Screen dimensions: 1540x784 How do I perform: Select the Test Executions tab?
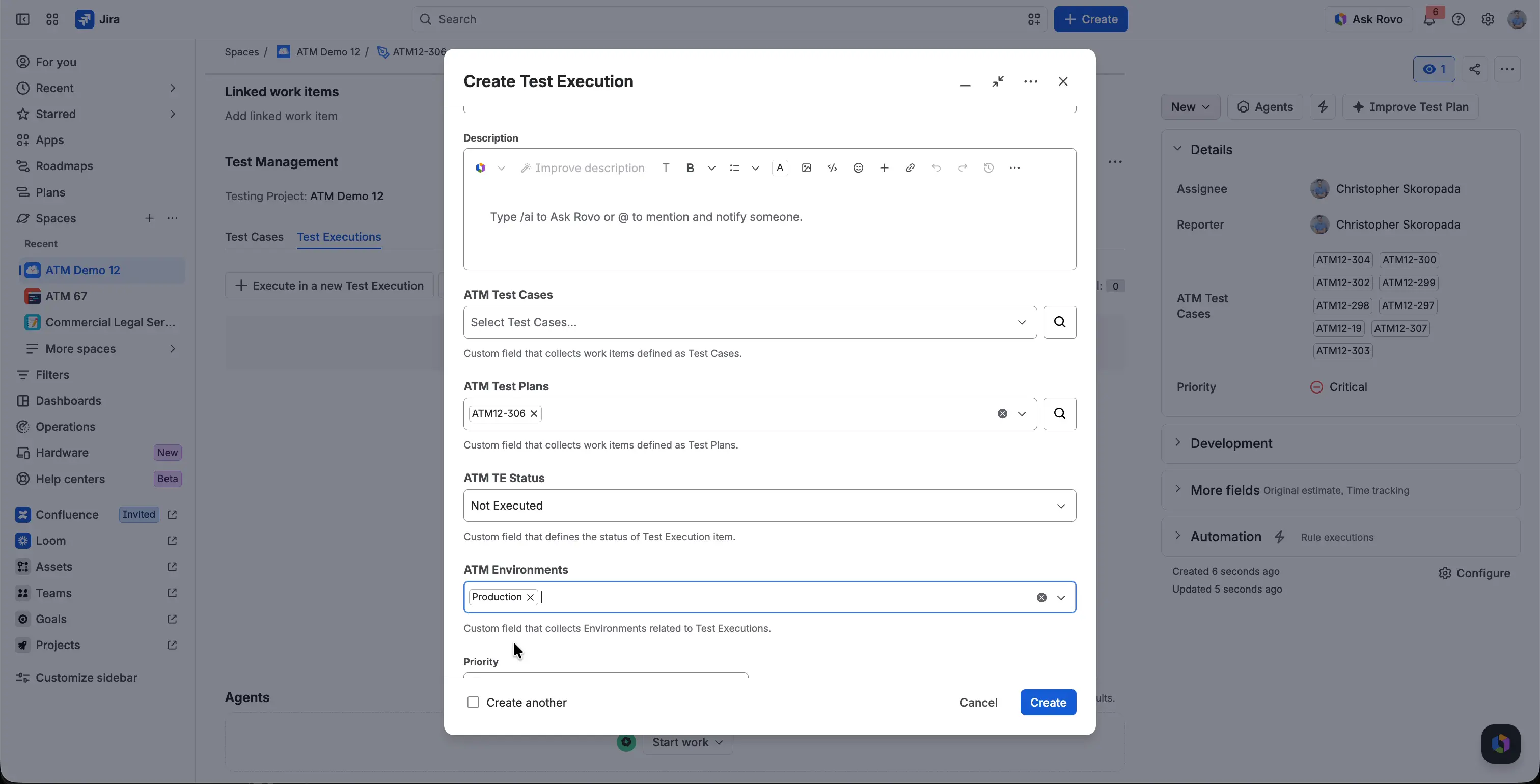point(339,237)
